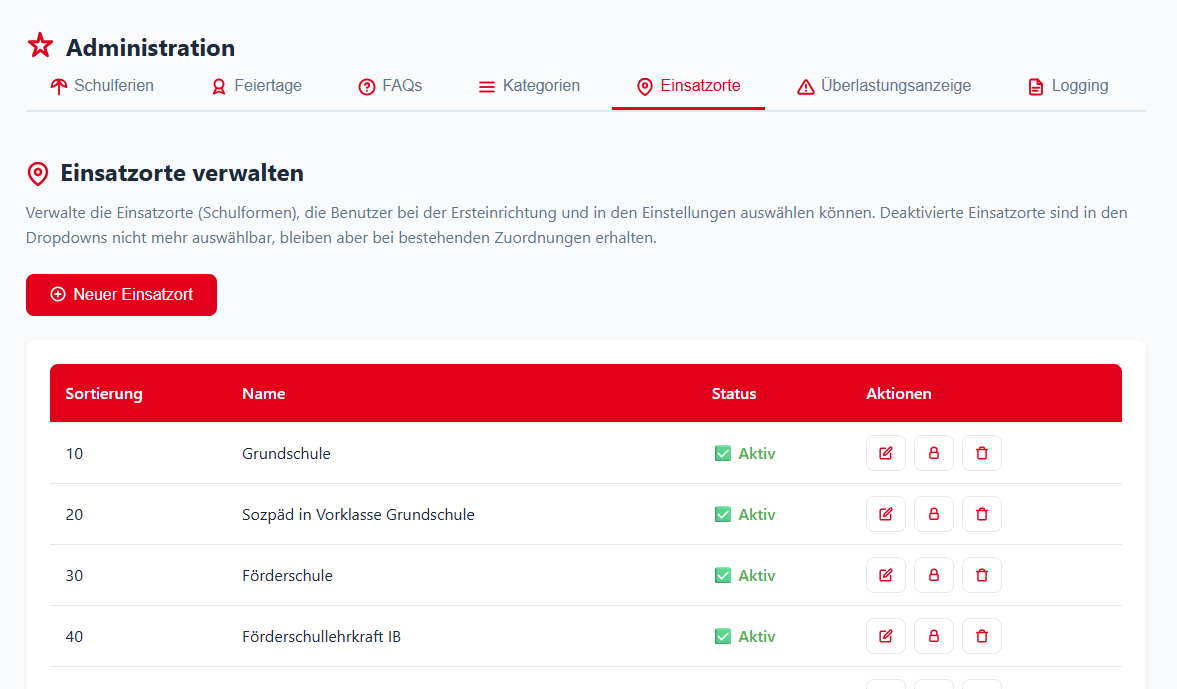The image size is (1177, 689).
Task: Open the Schulferien tab
Action: click(x=101, y=86)
